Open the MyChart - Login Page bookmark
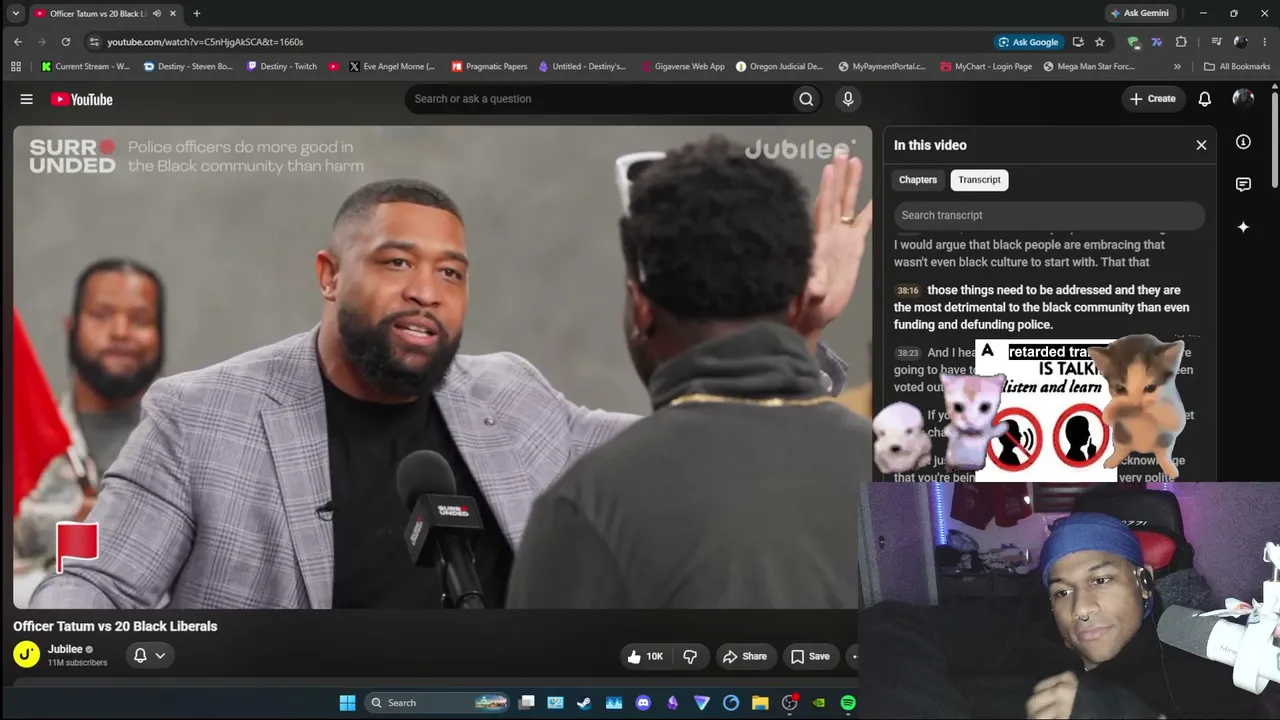 coord(986,67)
